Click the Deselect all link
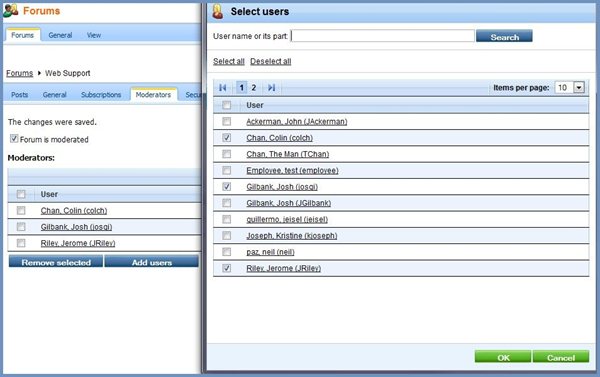 [x=271, y=61]
